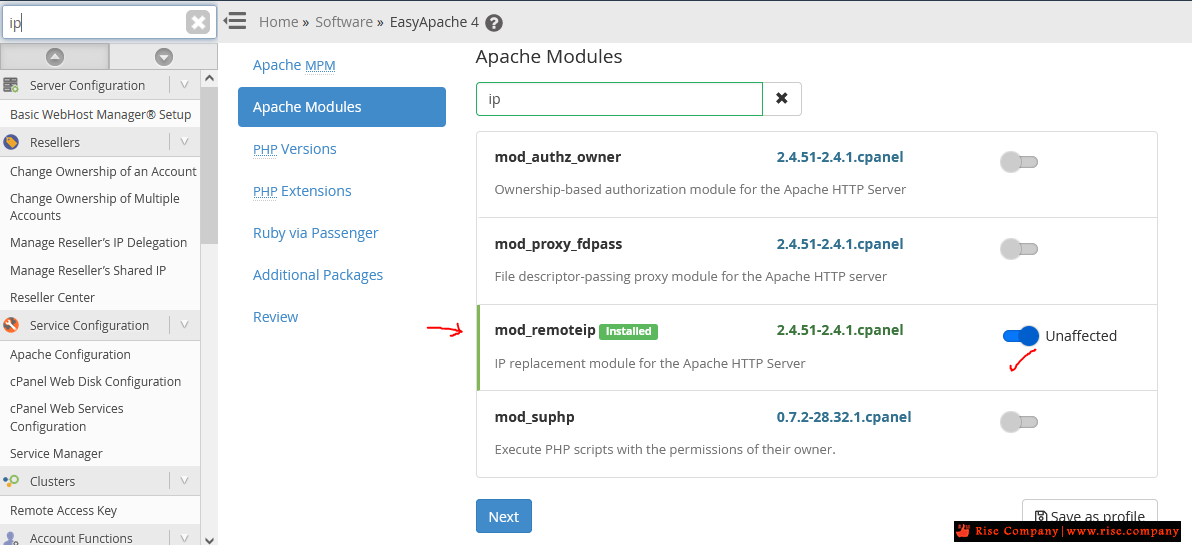Clear the Apache Modules search with X
This screenshot has width=1192, height=545.
pos(781,99)
